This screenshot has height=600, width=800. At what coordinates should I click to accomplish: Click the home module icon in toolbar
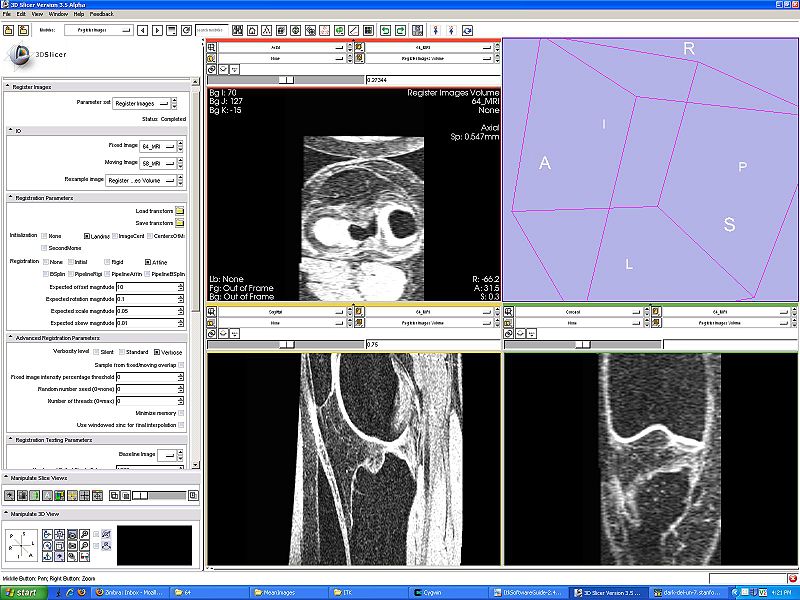pyautogui.click(x=252, y=31)
